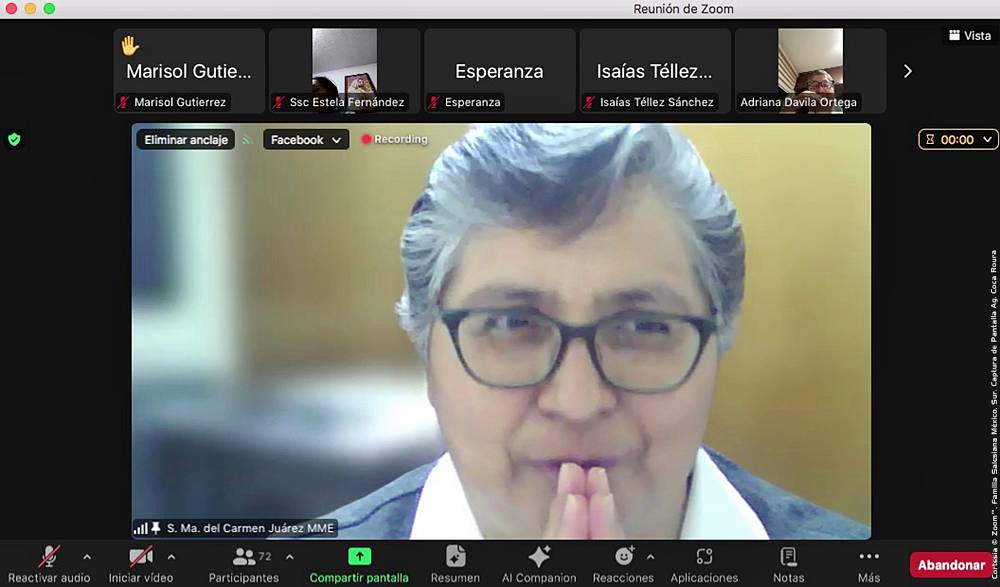
Task: Unmute with the Reactivar audio microphone icon
Action: pyautogui.click(x=49, y=556)
